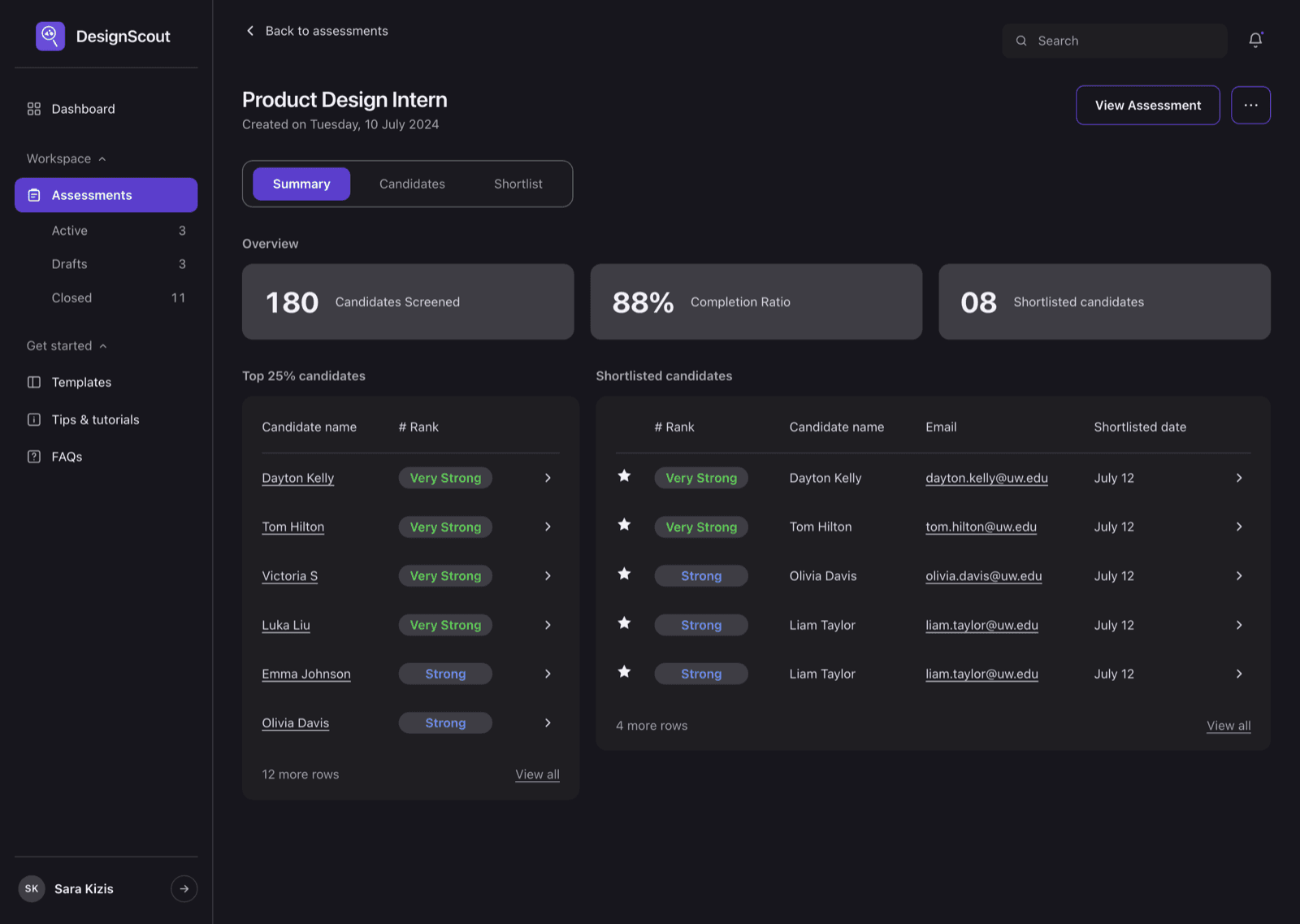Click the Dashboard grid icon
The width and height of the screenshot is (1300, 924).
[34, 109]
